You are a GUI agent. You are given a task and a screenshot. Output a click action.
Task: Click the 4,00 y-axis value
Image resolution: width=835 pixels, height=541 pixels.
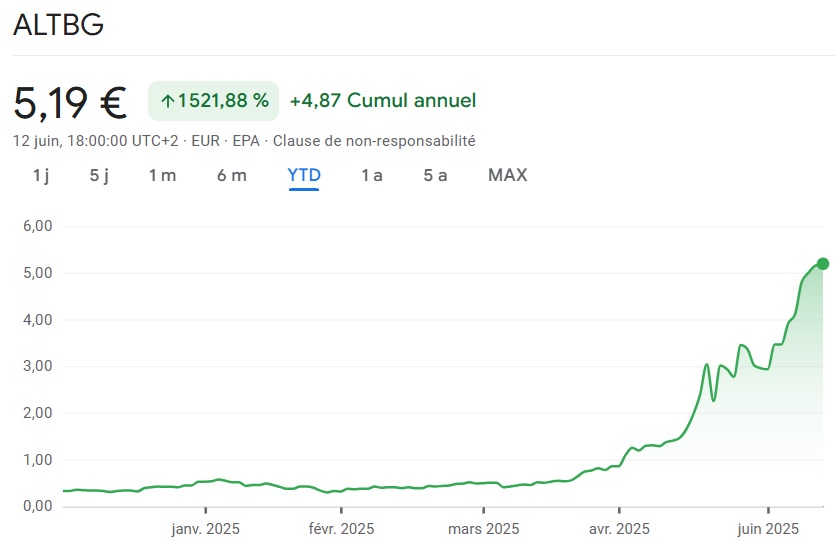pyautogui.click(x=38, y=319)
